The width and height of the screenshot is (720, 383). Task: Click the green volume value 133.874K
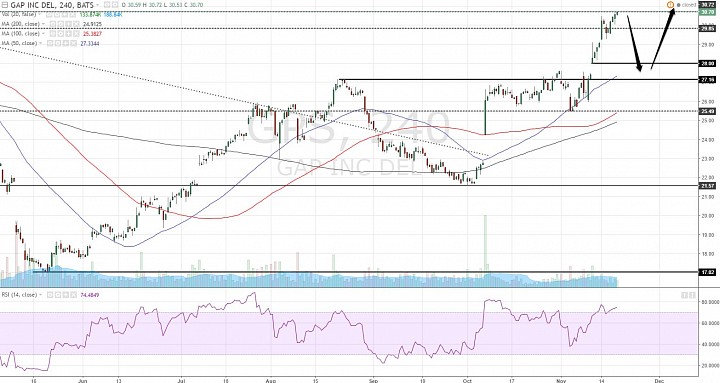pyautogui.click(x=90, y=14)
